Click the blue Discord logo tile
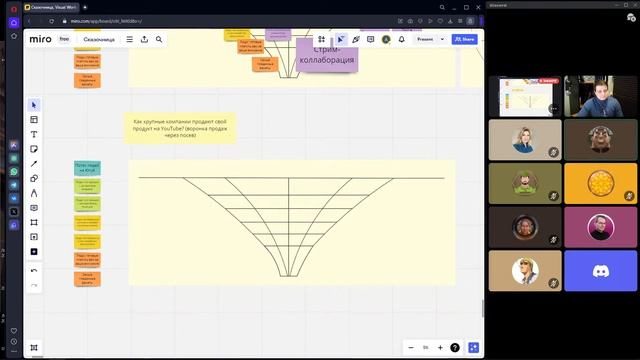 [x=600, y=271]
